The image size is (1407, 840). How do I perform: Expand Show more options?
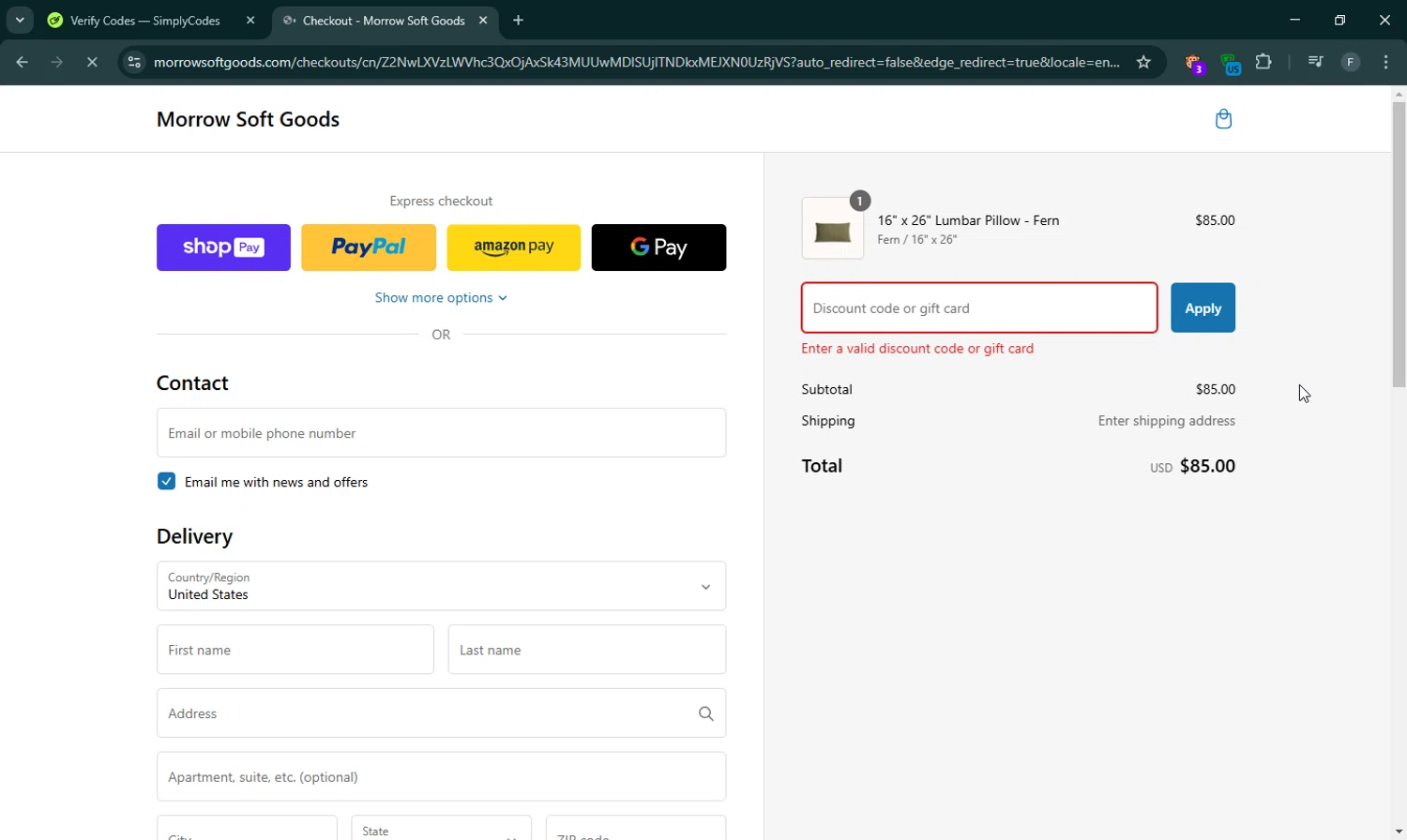tap(441, 297)
